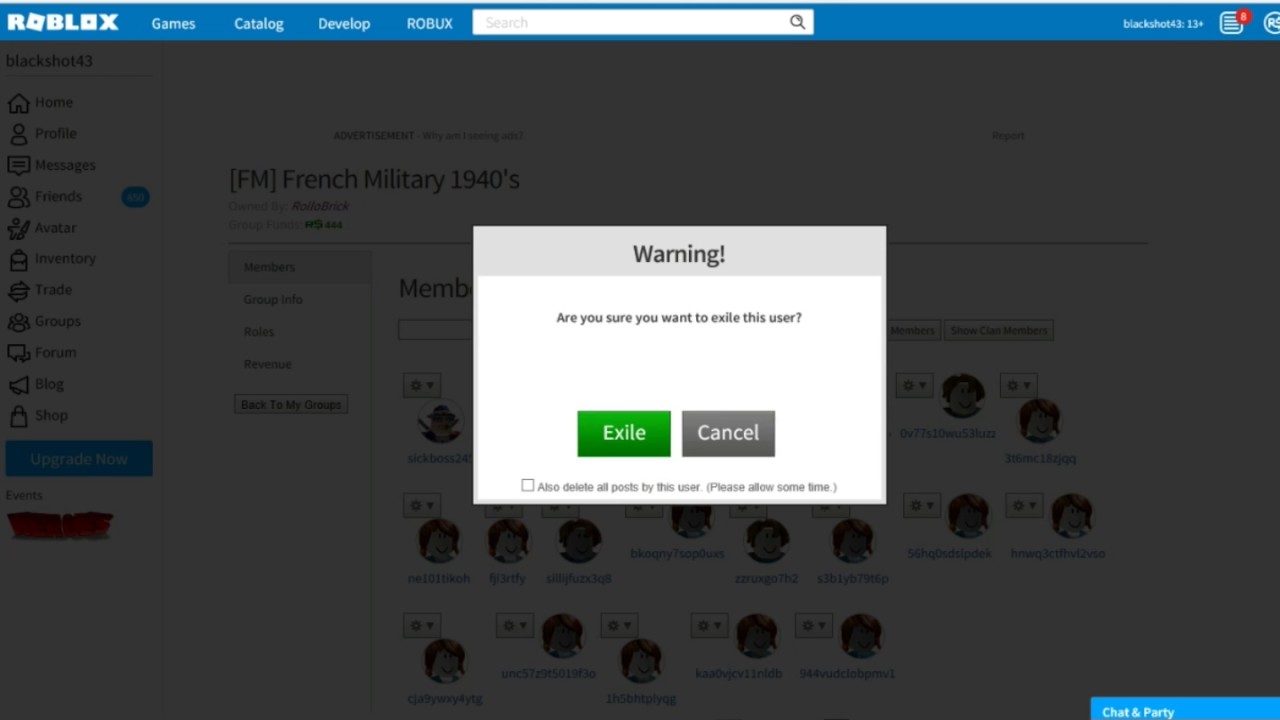Click the top search input field
This screenshot has height=720, width=1280.
pos(631,22)
